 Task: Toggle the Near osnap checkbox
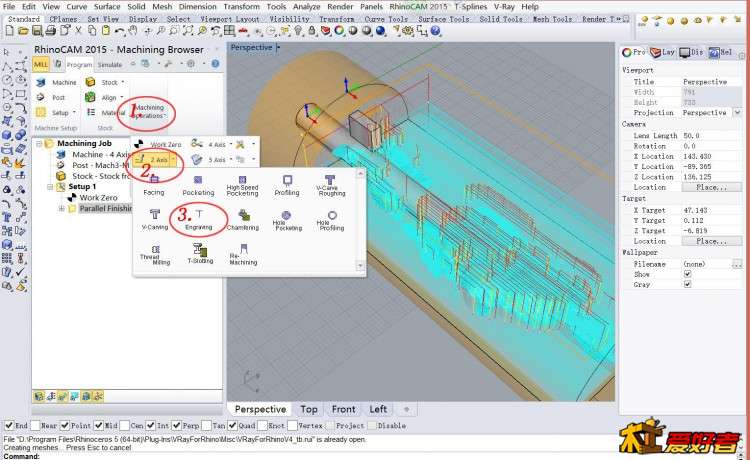[35, 425]
